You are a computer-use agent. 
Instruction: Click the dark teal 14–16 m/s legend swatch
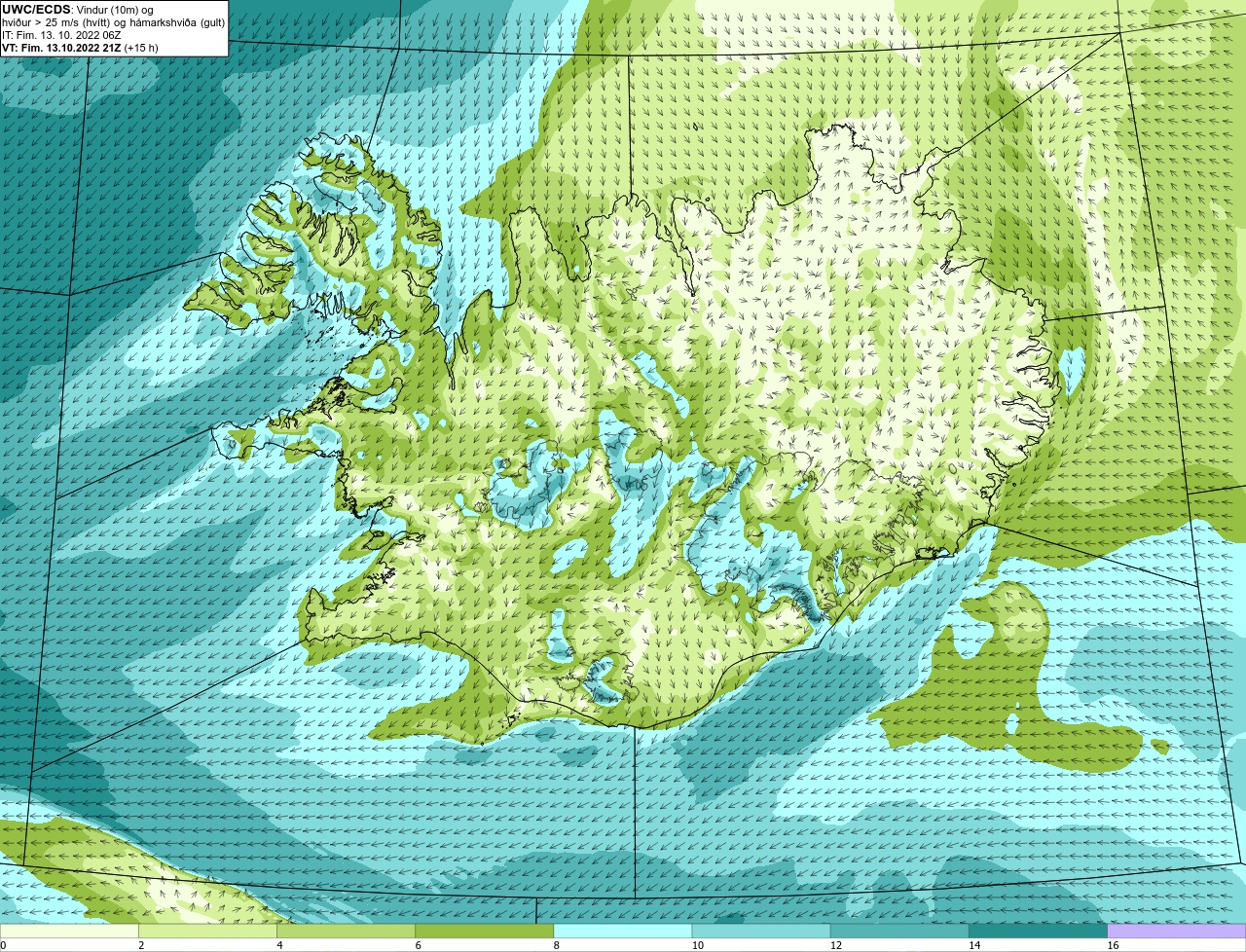pyautogui.click(x=1038, y=932)
